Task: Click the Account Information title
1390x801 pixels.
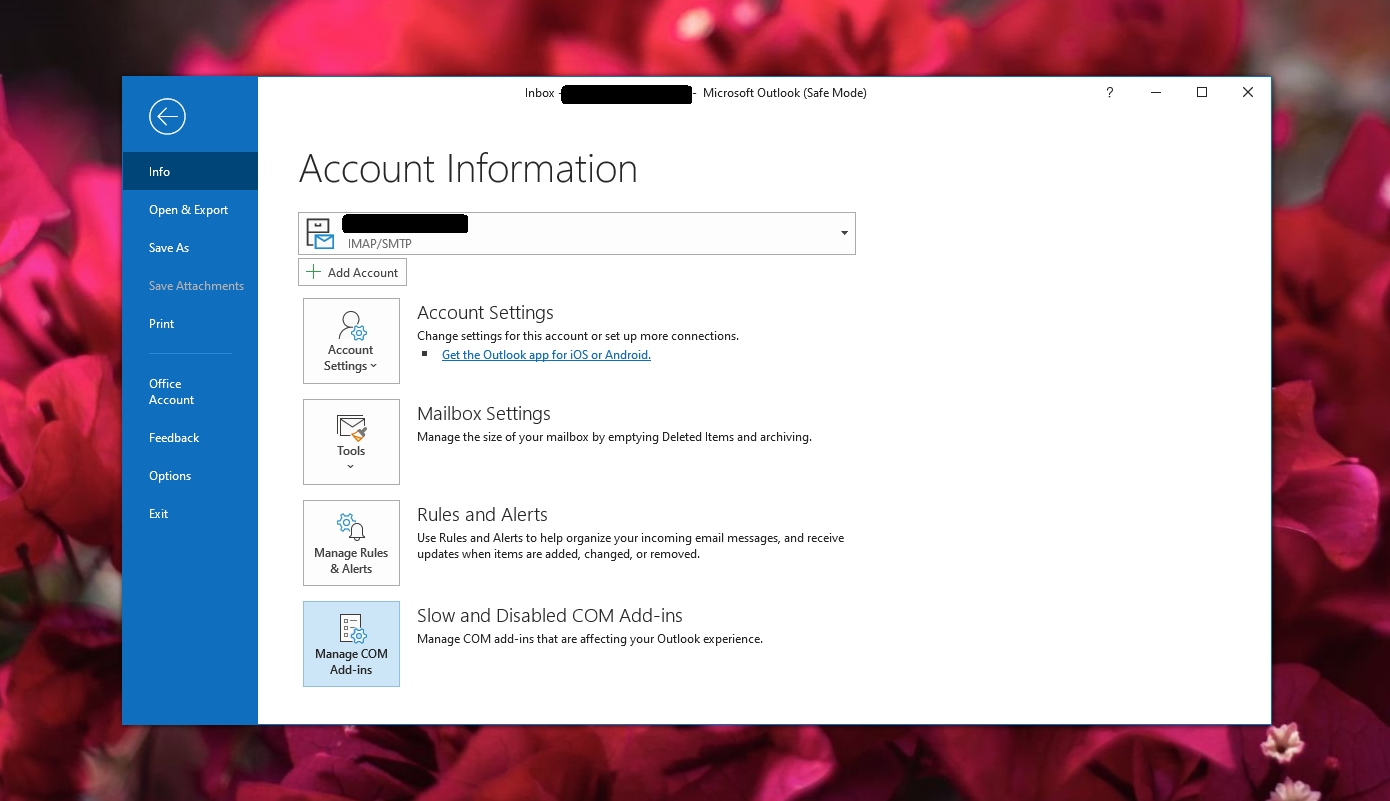Action: [468, 169]
